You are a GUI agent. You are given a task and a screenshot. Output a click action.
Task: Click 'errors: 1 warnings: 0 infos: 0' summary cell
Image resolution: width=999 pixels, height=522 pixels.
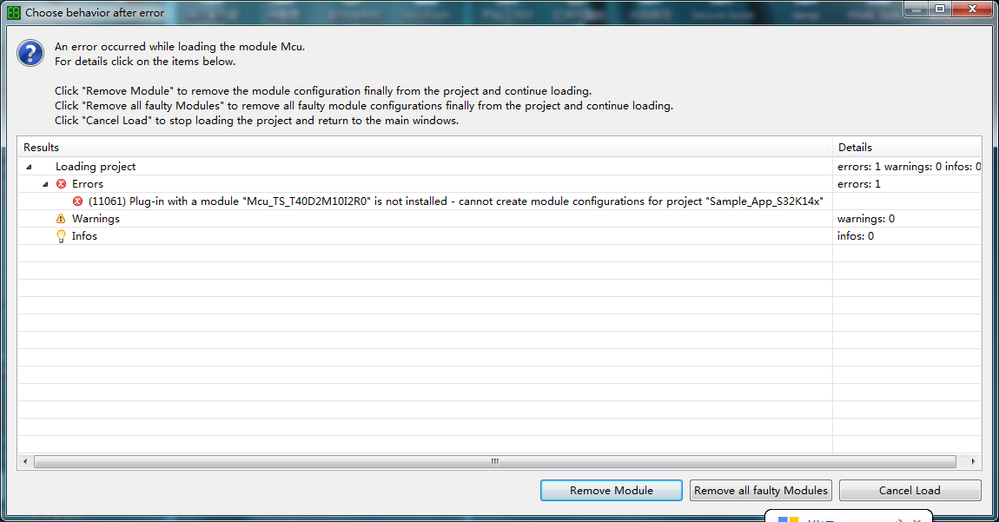[907, 166]
